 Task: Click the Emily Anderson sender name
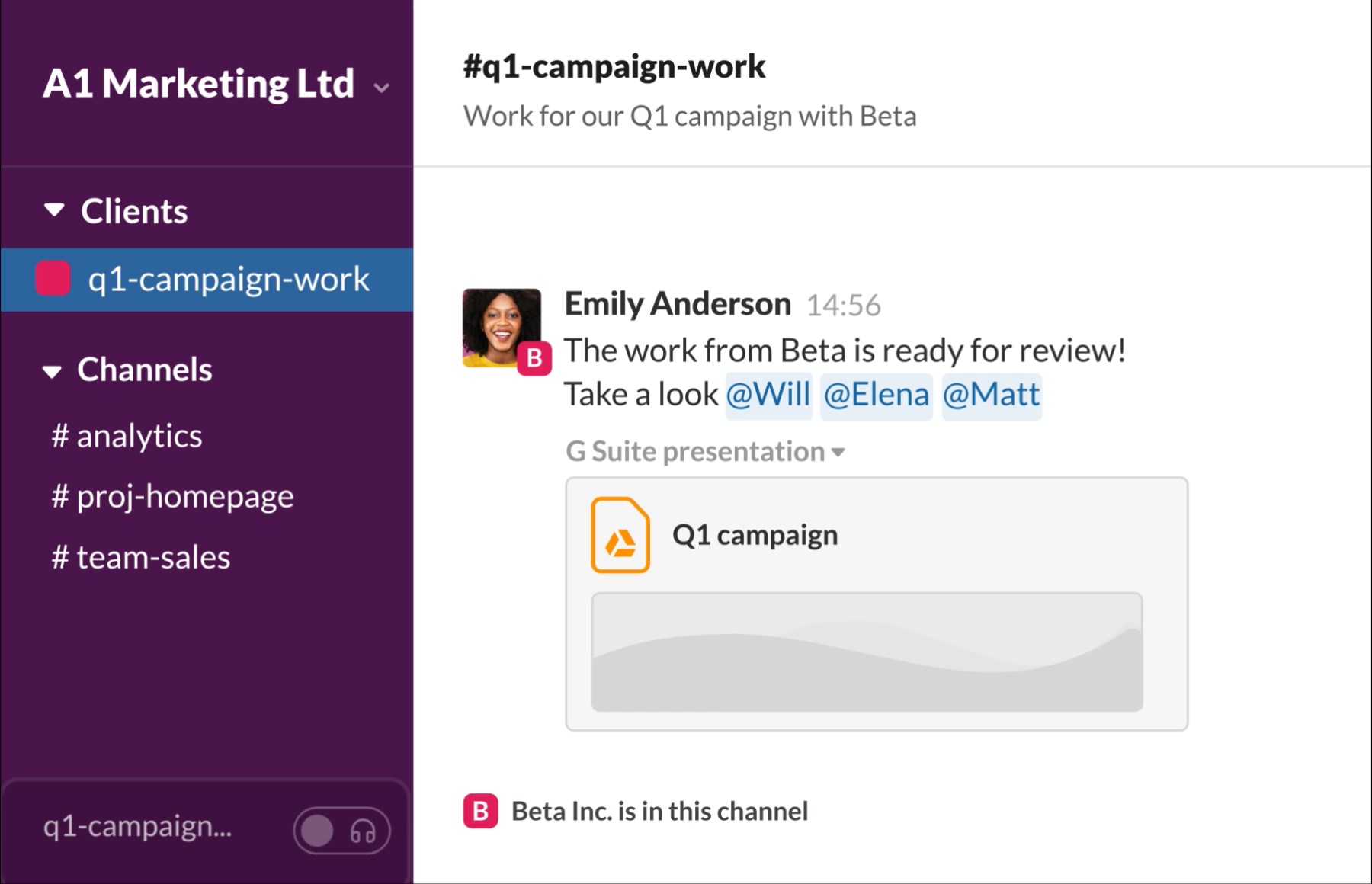click(678, 303)
